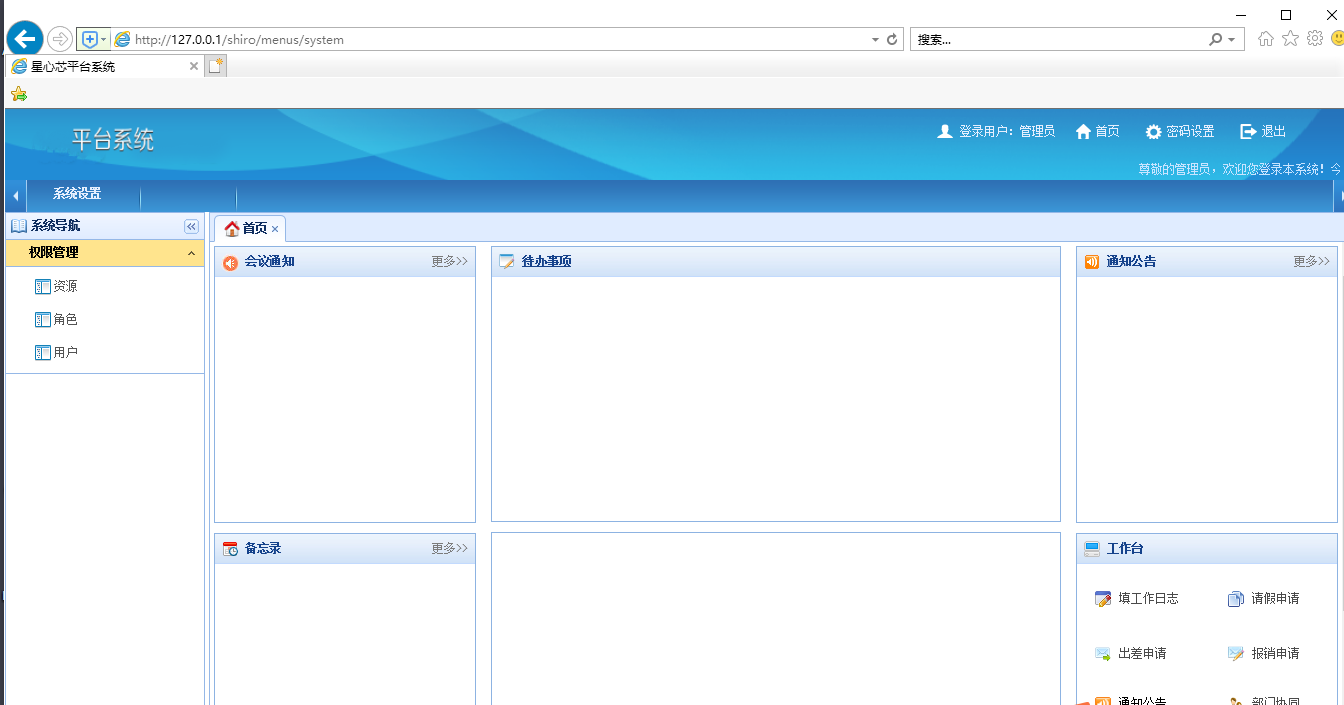Select 用户 in the navigation tree

pyautogui.click(x=65, y=353)
